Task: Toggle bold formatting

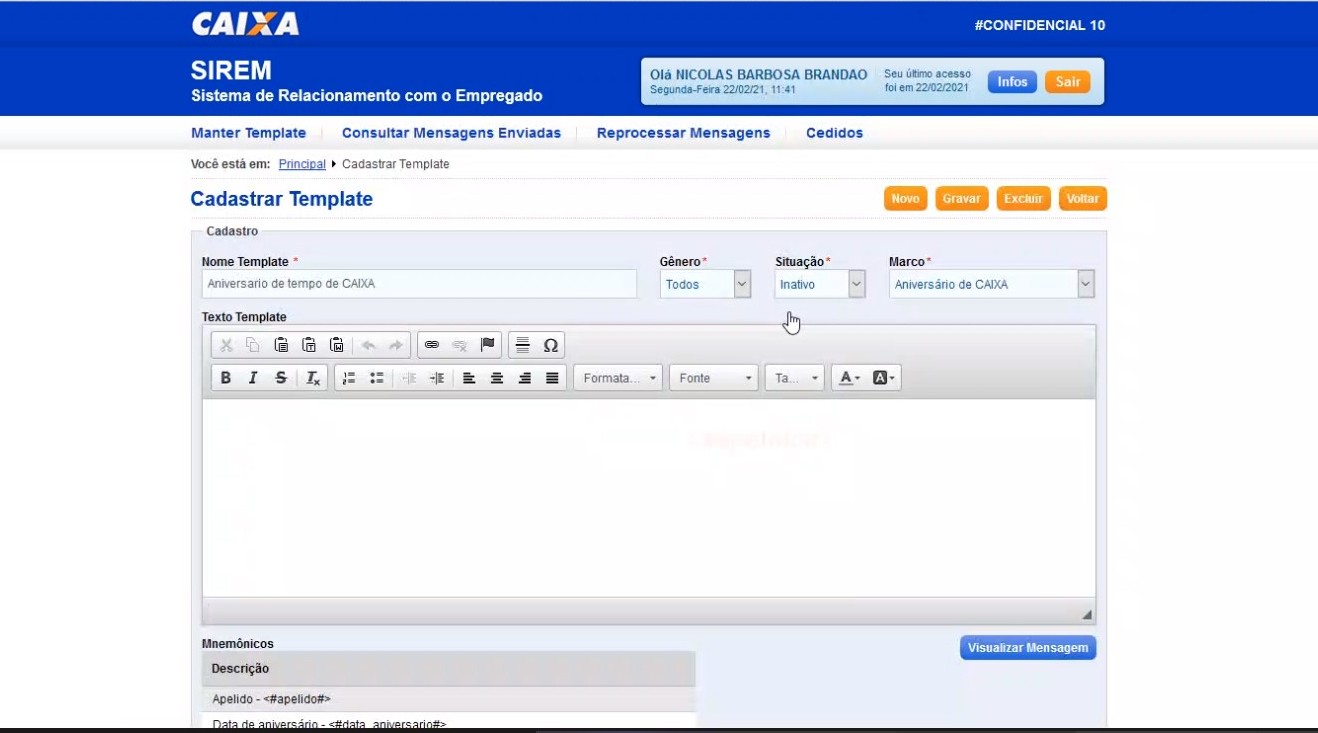Action: 226,378
